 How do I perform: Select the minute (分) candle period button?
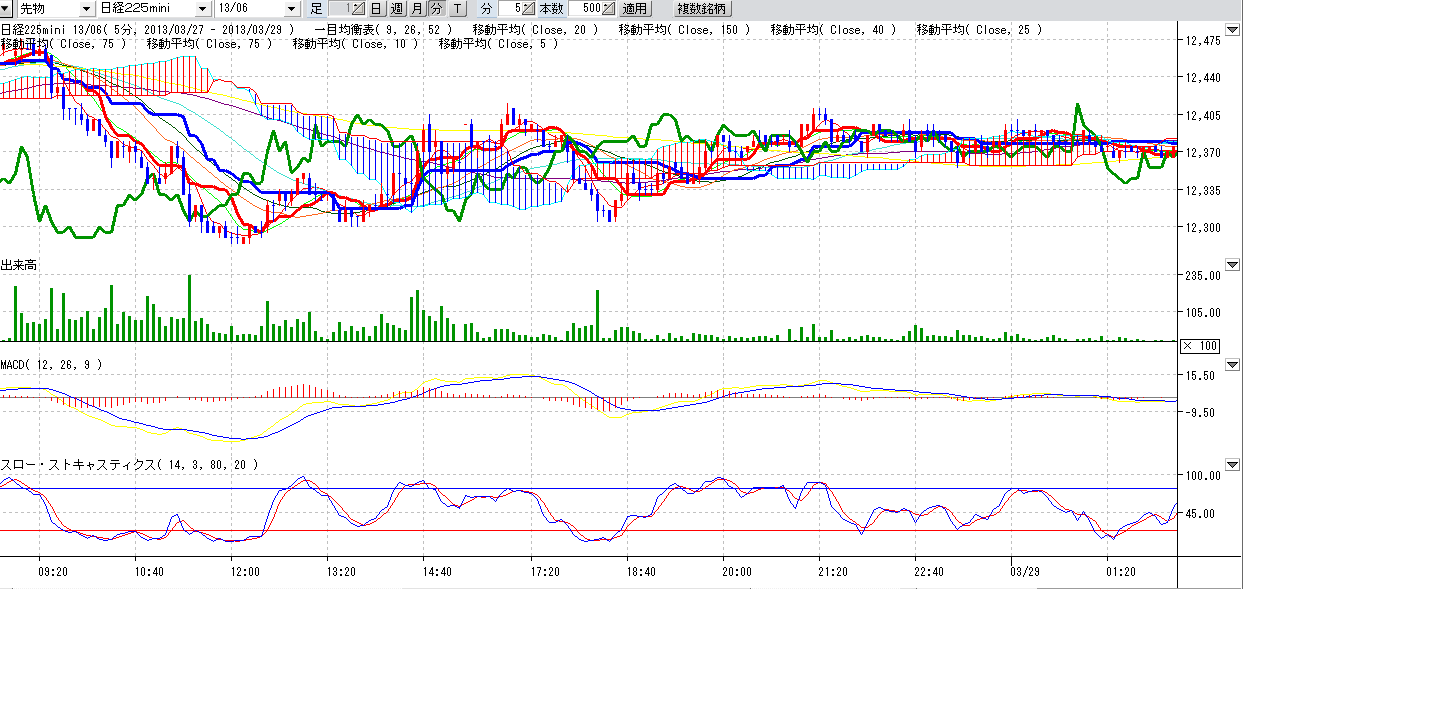(436, 9)
